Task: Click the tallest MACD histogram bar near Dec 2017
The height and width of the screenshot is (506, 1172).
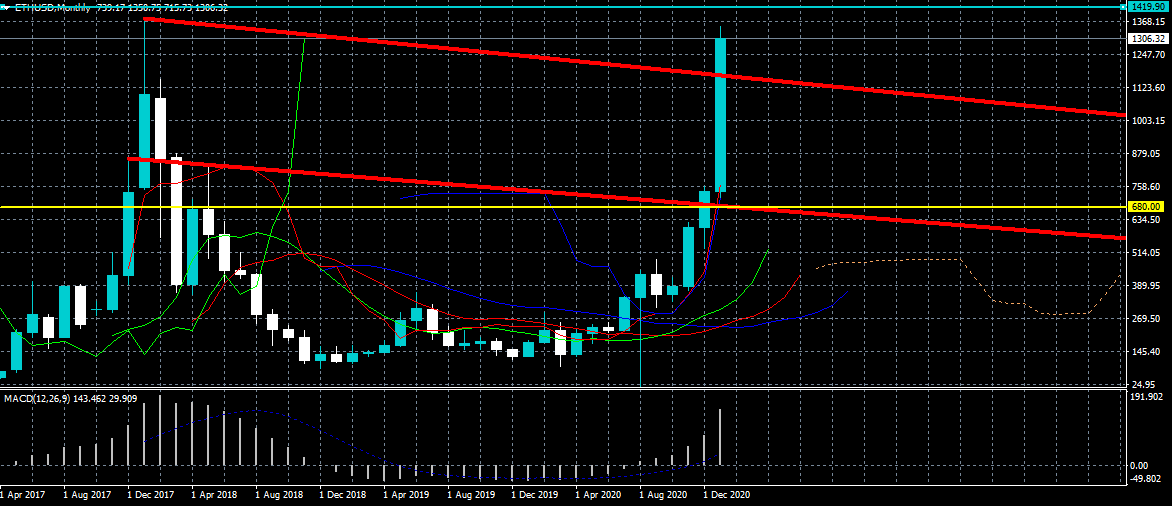Action: (160, 429)
